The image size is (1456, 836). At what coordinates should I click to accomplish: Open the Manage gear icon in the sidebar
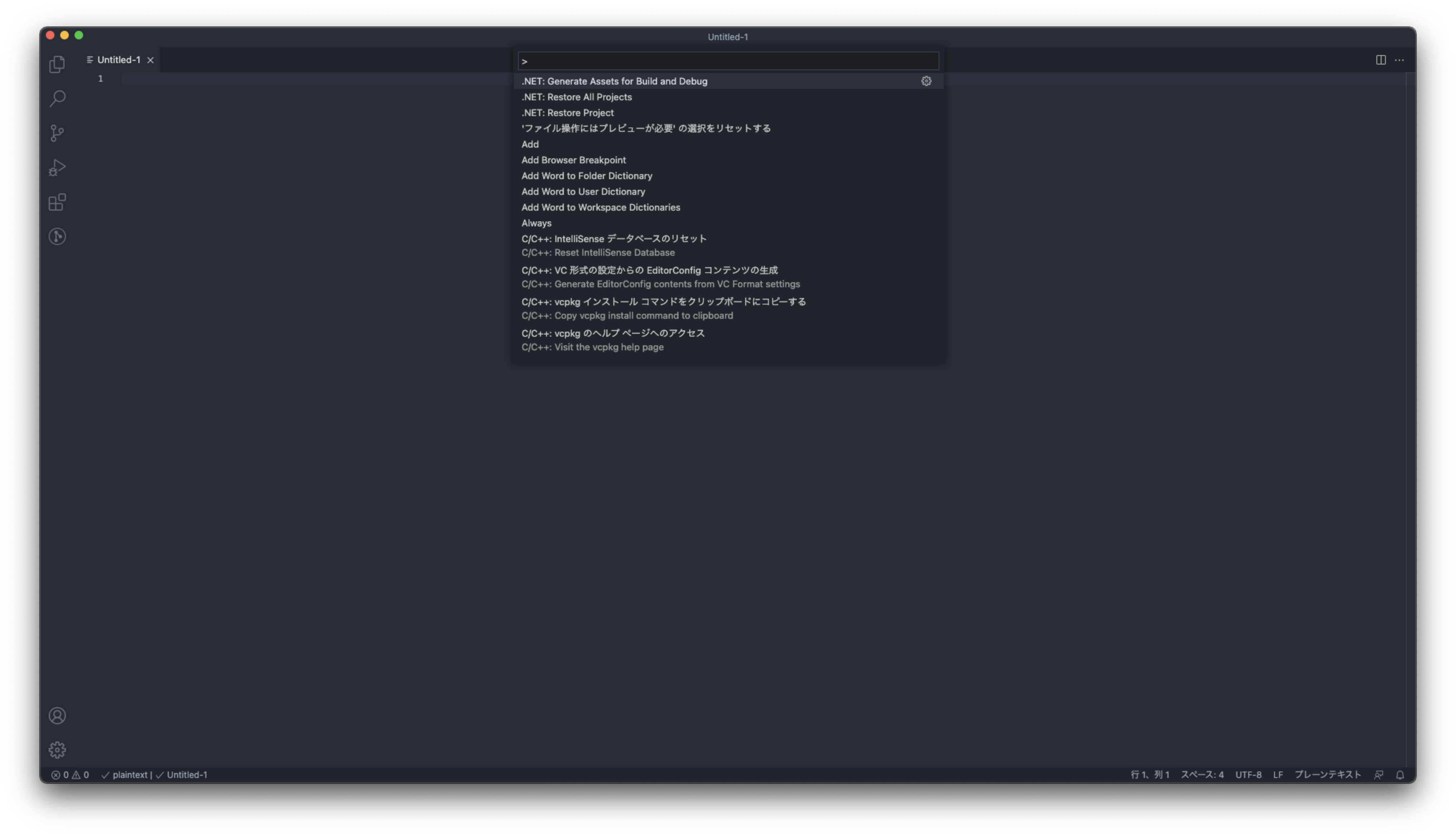click(x=57, y=750)
